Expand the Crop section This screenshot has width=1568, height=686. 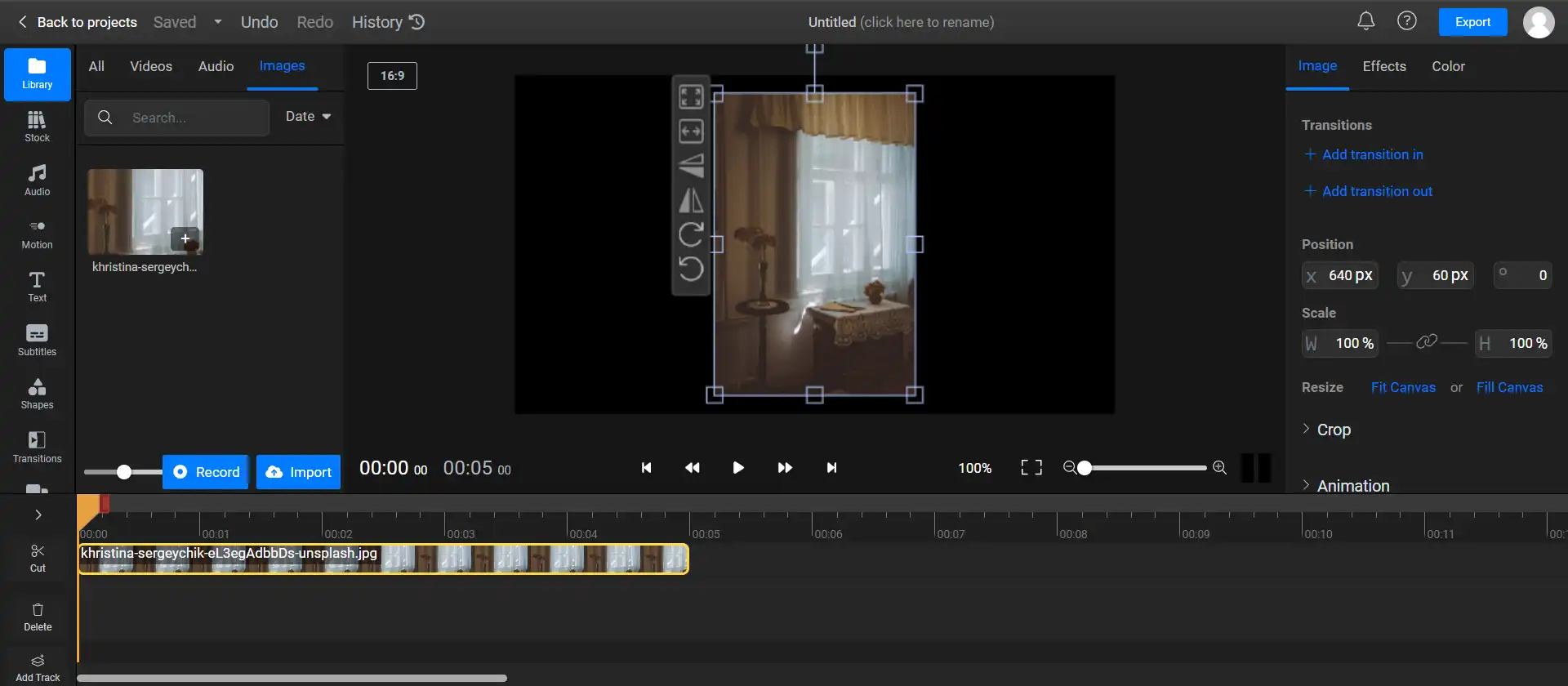pos(1326,430)
